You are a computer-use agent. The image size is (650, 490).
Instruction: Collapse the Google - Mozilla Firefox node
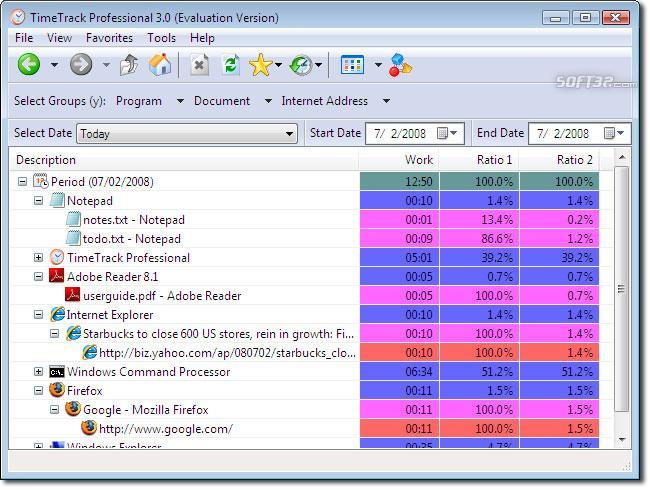coord(54,410)
